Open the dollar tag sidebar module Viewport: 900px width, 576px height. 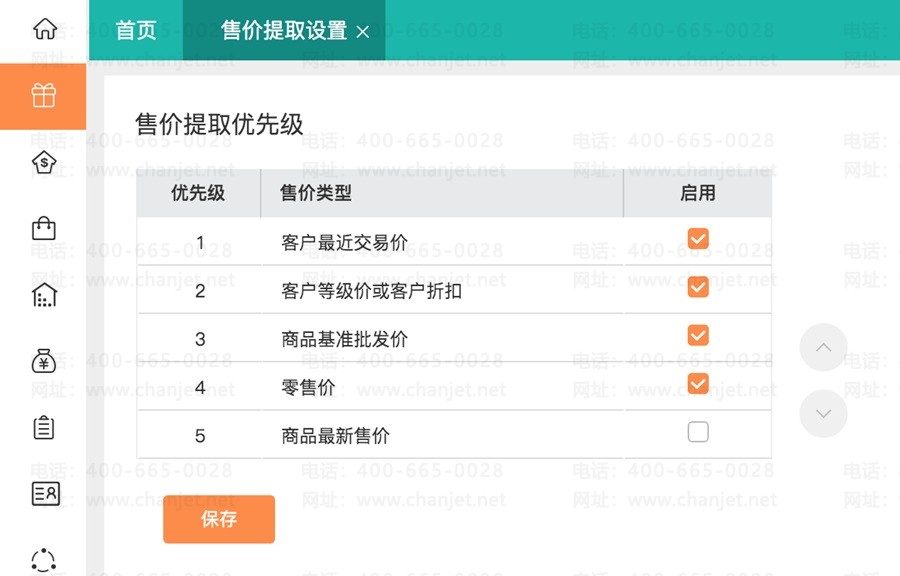coord(44,162)
